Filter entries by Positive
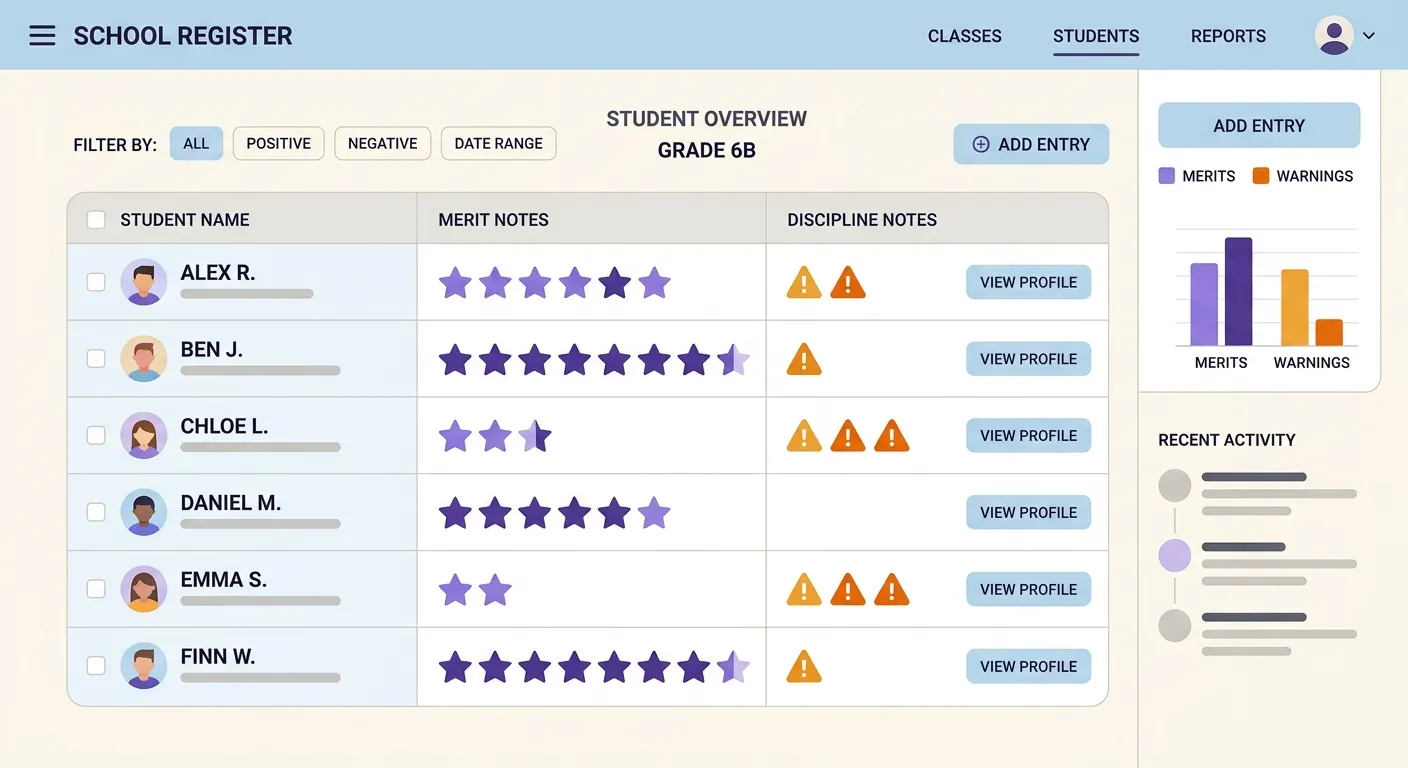Viewport: 1408px width, 768px height. (x=278, y=144)
